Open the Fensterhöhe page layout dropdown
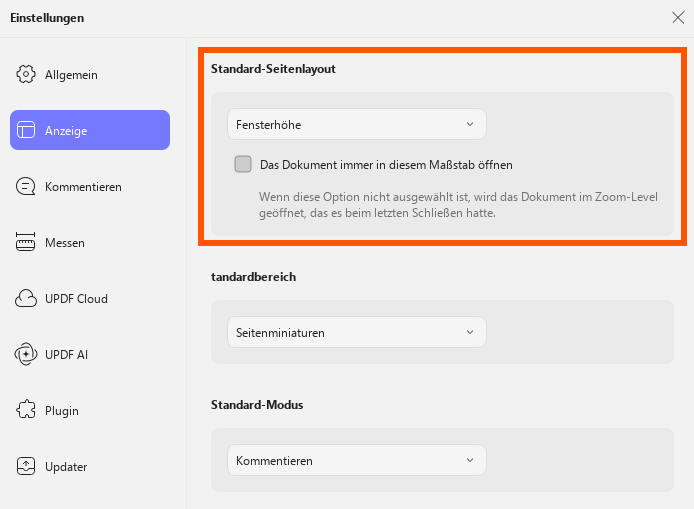 tap(357, 124)
